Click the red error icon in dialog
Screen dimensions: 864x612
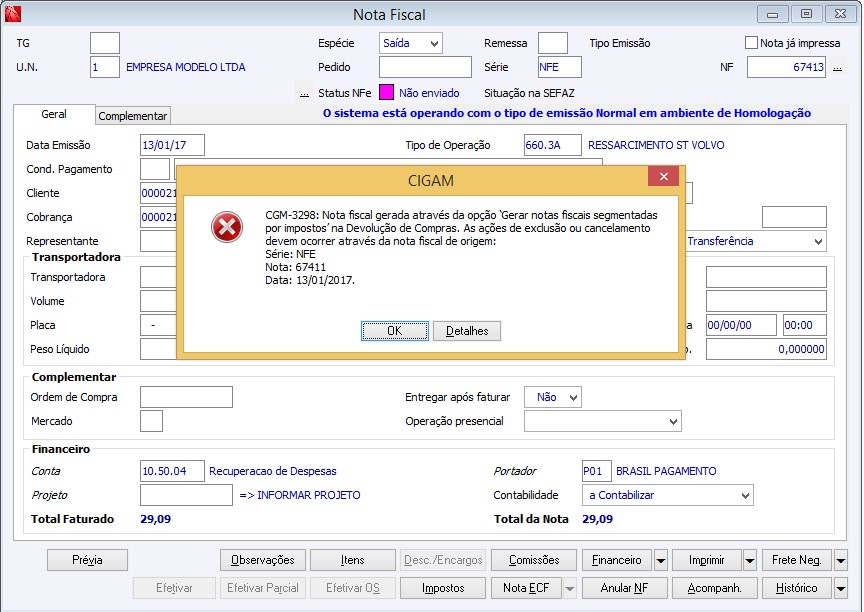pos(227,226)
